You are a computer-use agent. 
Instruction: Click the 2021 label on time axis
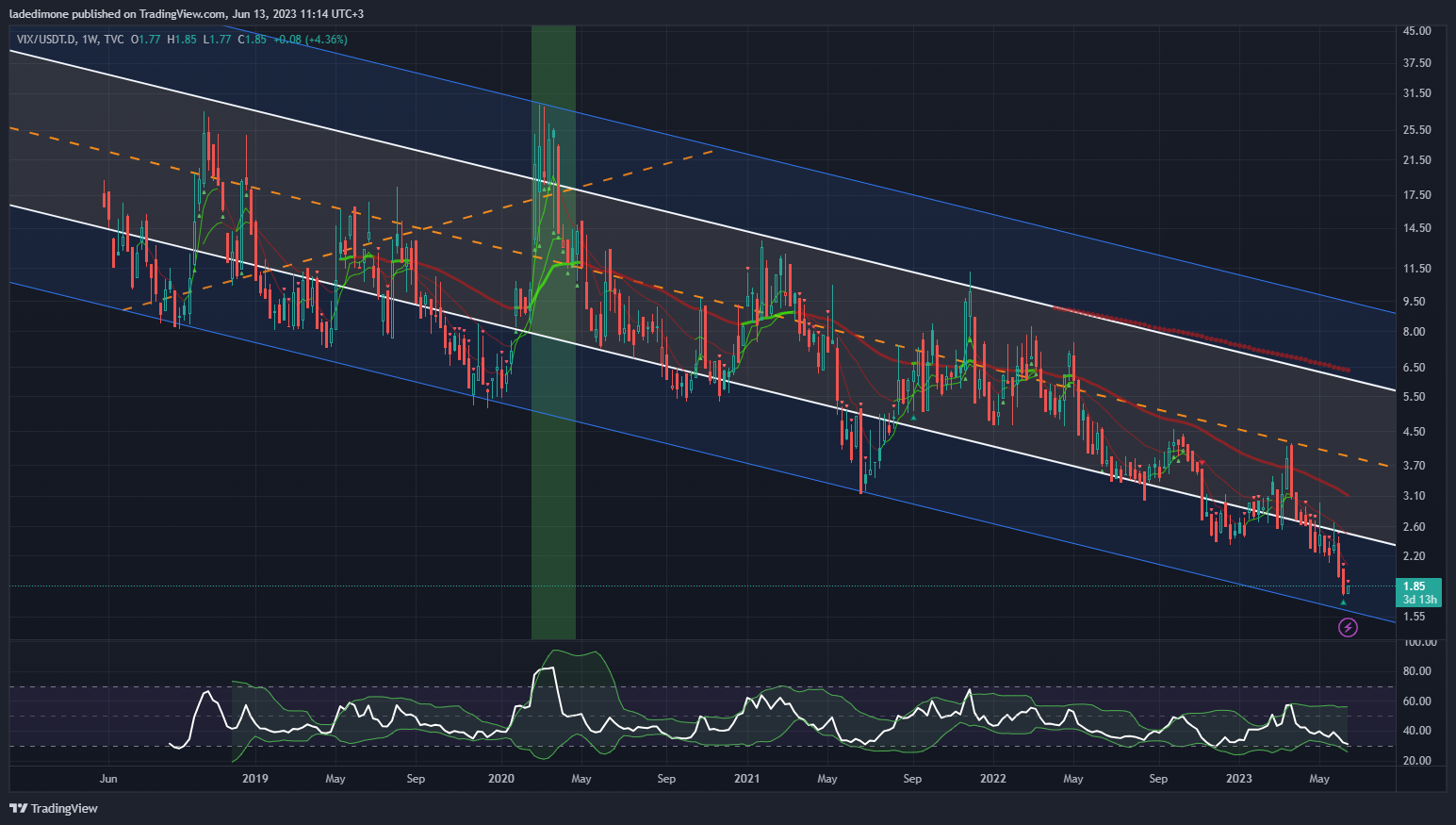click(747, 779)
